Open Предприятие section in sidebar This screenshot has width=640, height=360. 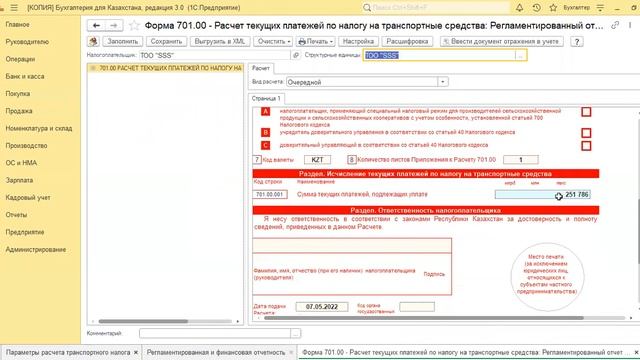point(25,232)
